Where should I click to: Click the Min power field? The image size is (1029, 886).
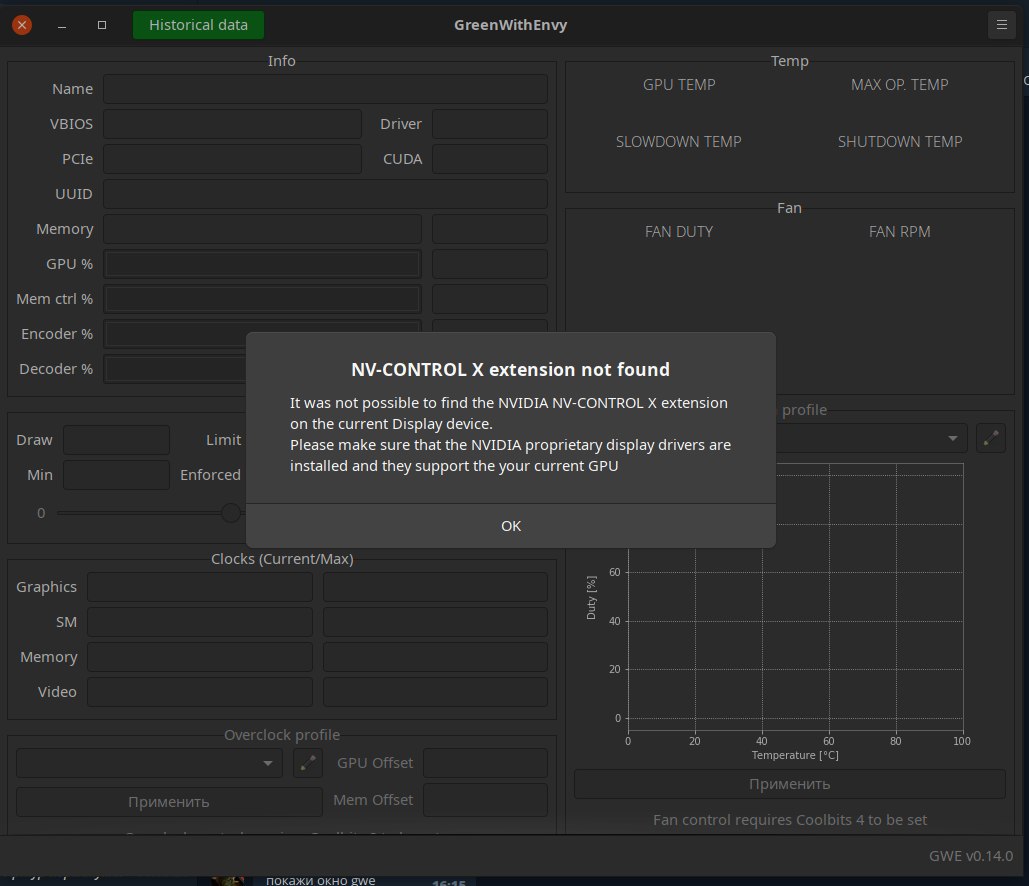(116, 475)
